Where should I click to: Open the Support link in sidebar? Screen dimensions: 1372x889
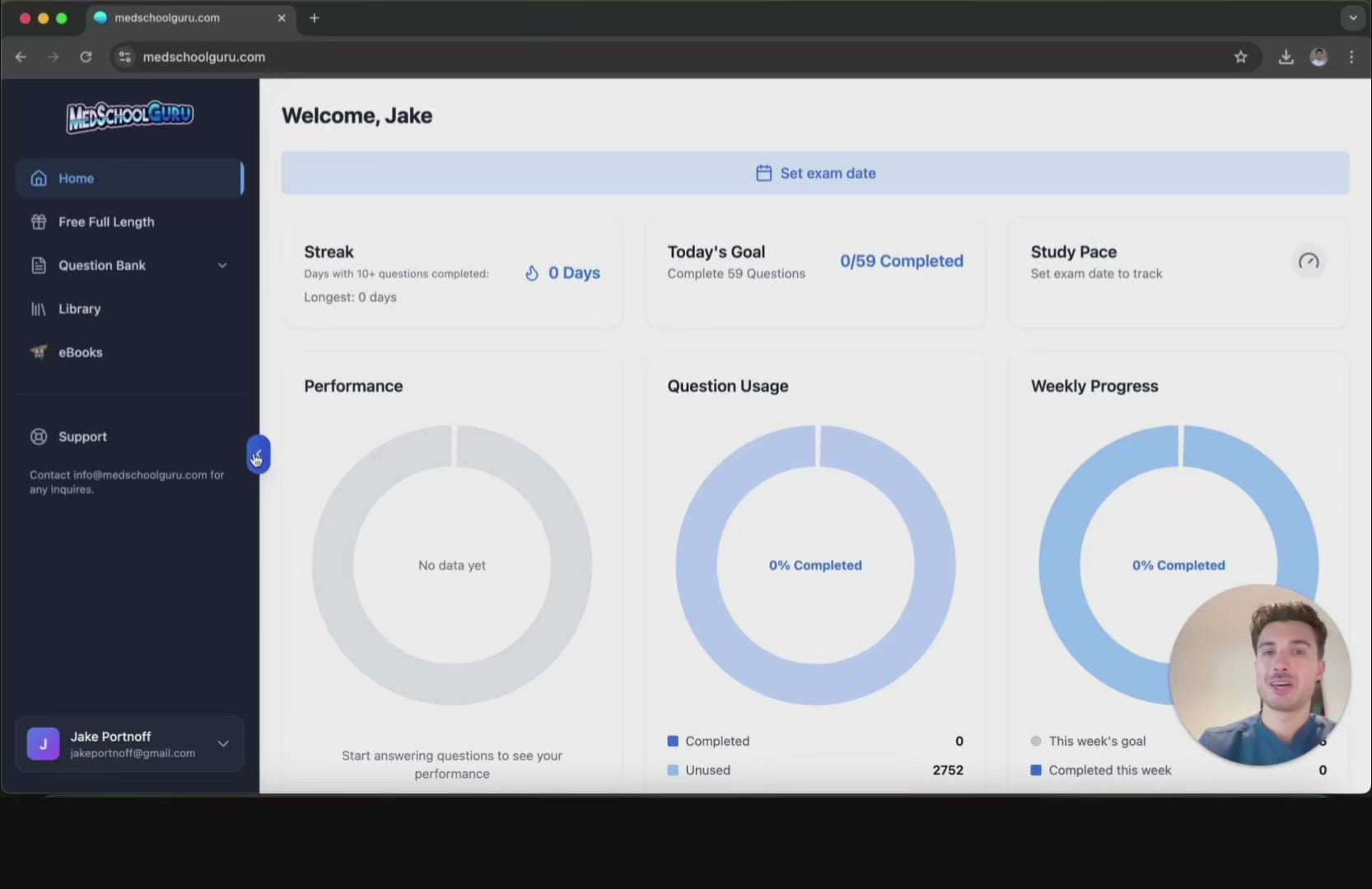[82, 437]
